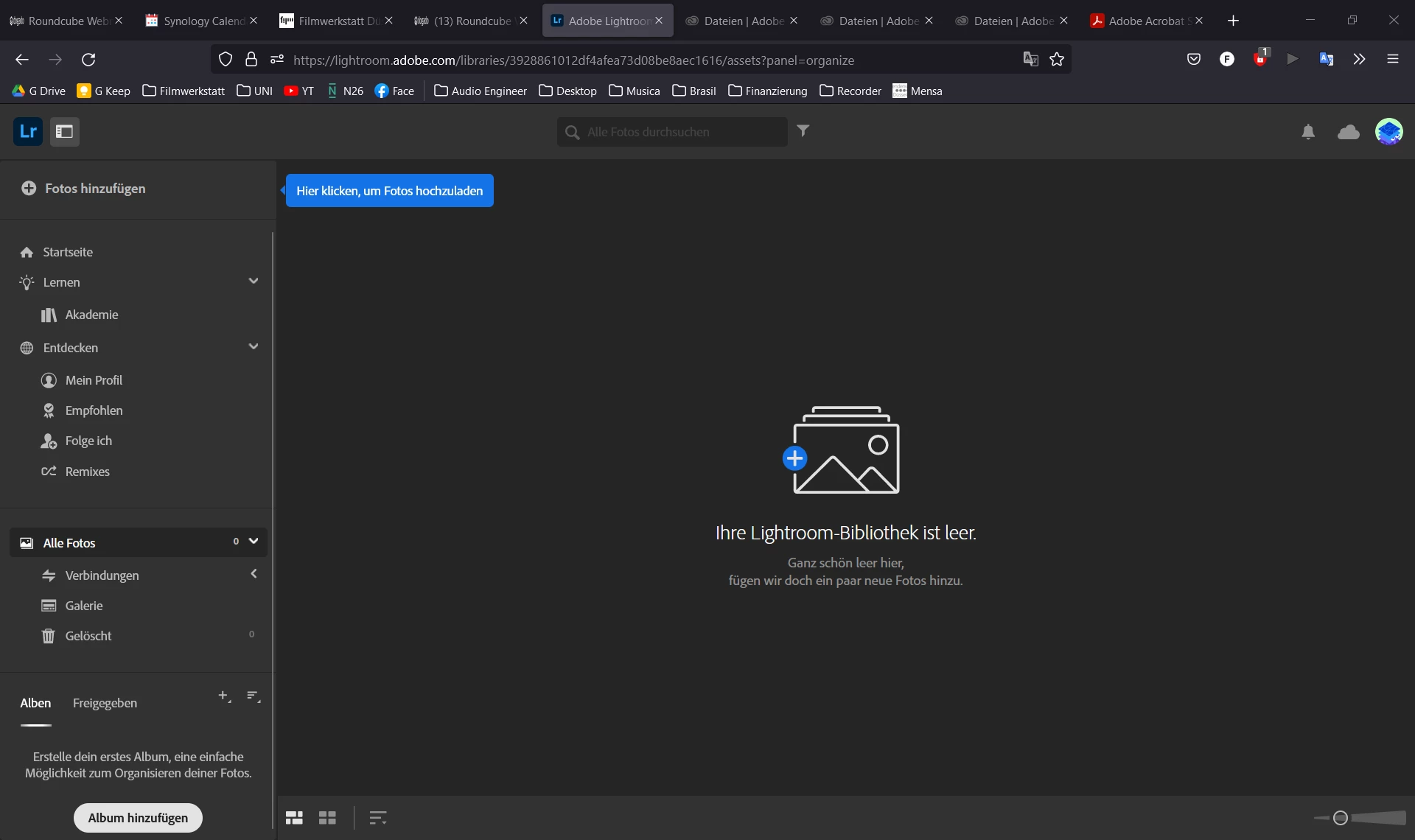This screenshot has height=840, width=1415.
Task: Switch to photo grid view
Action: tap(294, 818)
